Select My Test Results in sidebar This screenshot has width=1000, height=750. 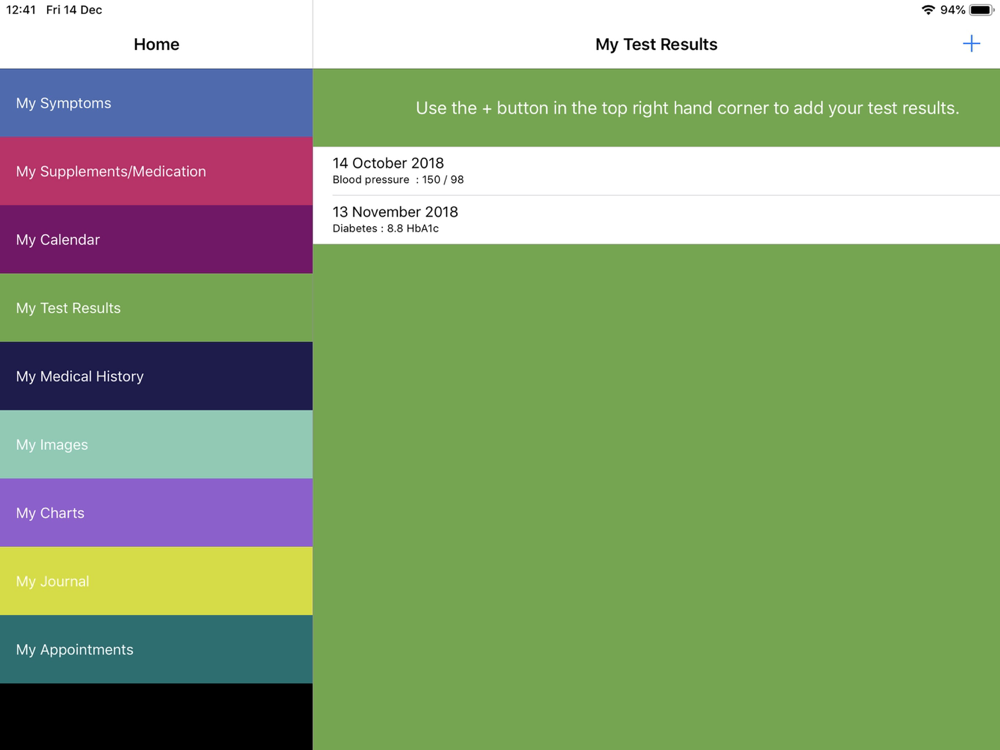(x=156, y=308)
